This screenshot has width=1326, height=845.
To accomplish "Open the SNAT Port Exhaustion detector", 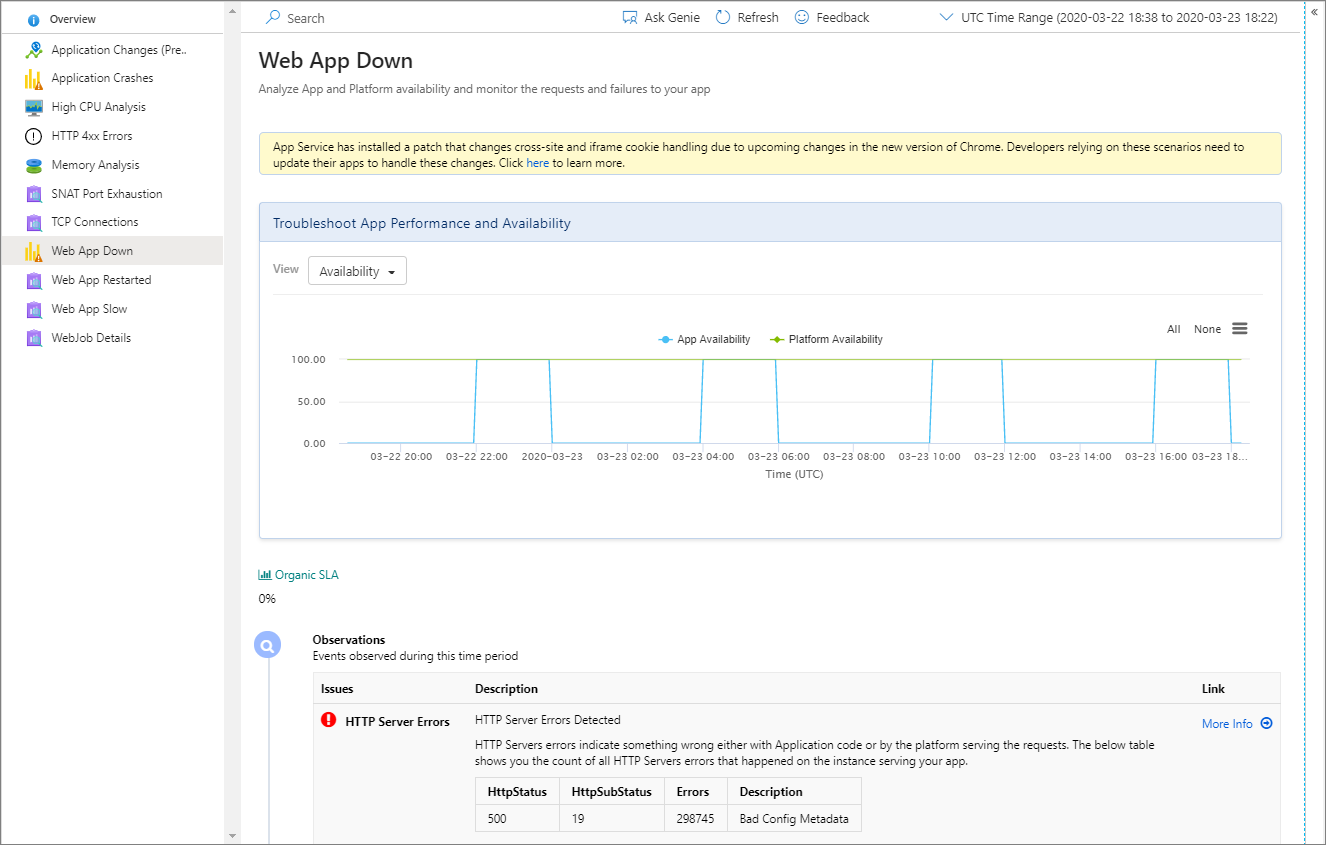I will point(106,193).
